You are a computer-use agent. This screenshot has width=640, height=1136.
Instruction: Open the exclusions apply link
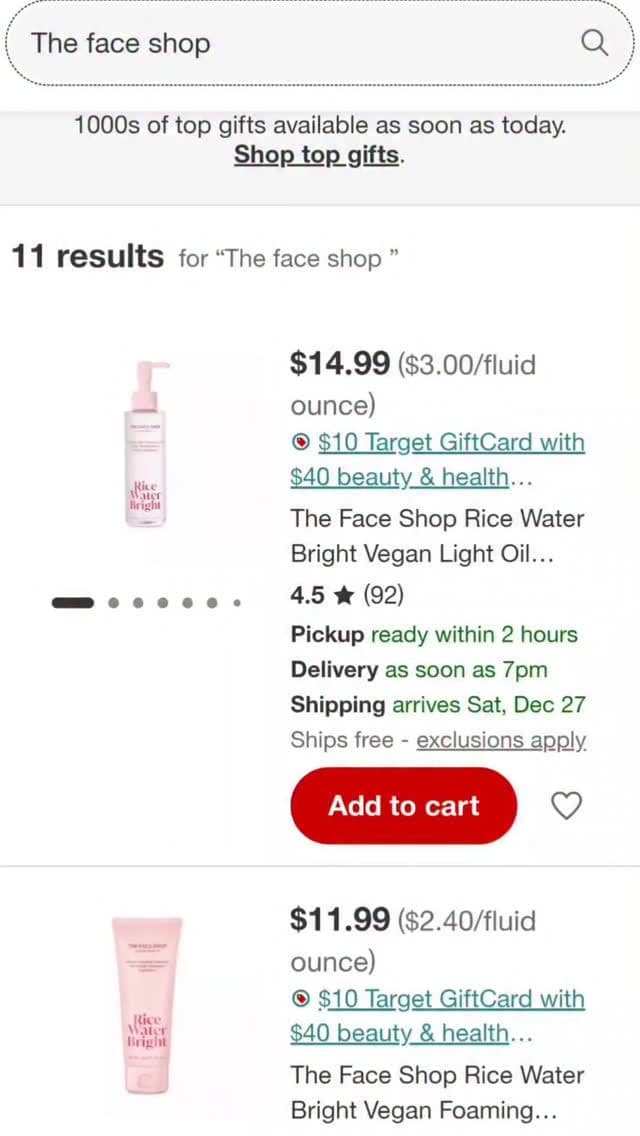point(502,740)
